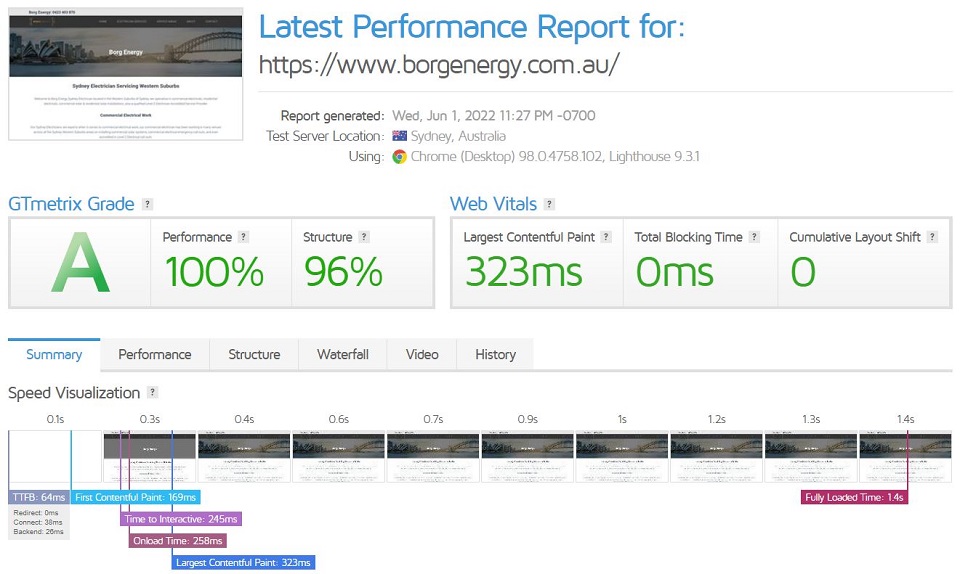Open help icon for Cumulative Layout Shift
This screenshot has width=960, height=574.
pos(932,237)
